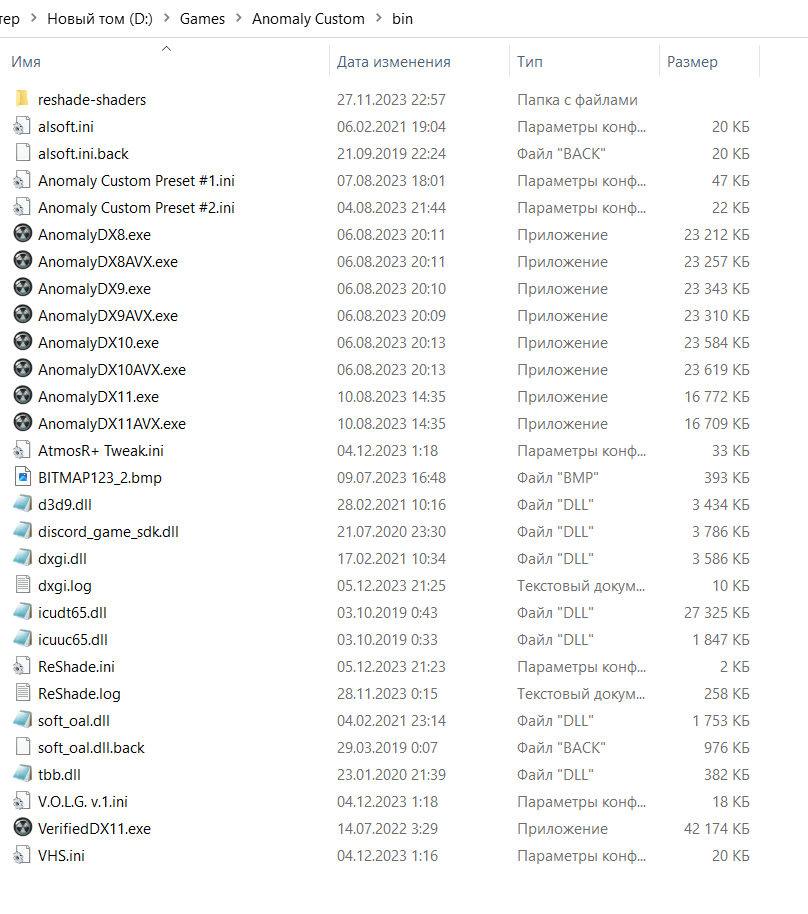Click the icudt65.dll file icon
The width and height of the screenshot is (808, 914).
[x=22, y=612]
